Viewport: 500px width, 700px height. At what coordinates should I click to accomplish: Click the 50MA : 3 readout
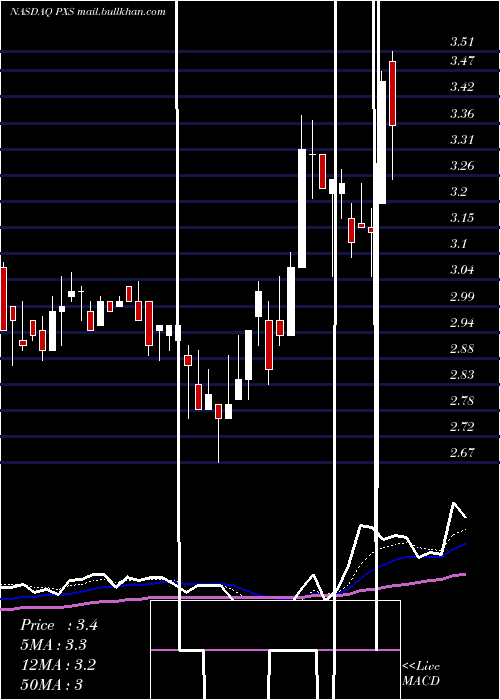point(52,684)
